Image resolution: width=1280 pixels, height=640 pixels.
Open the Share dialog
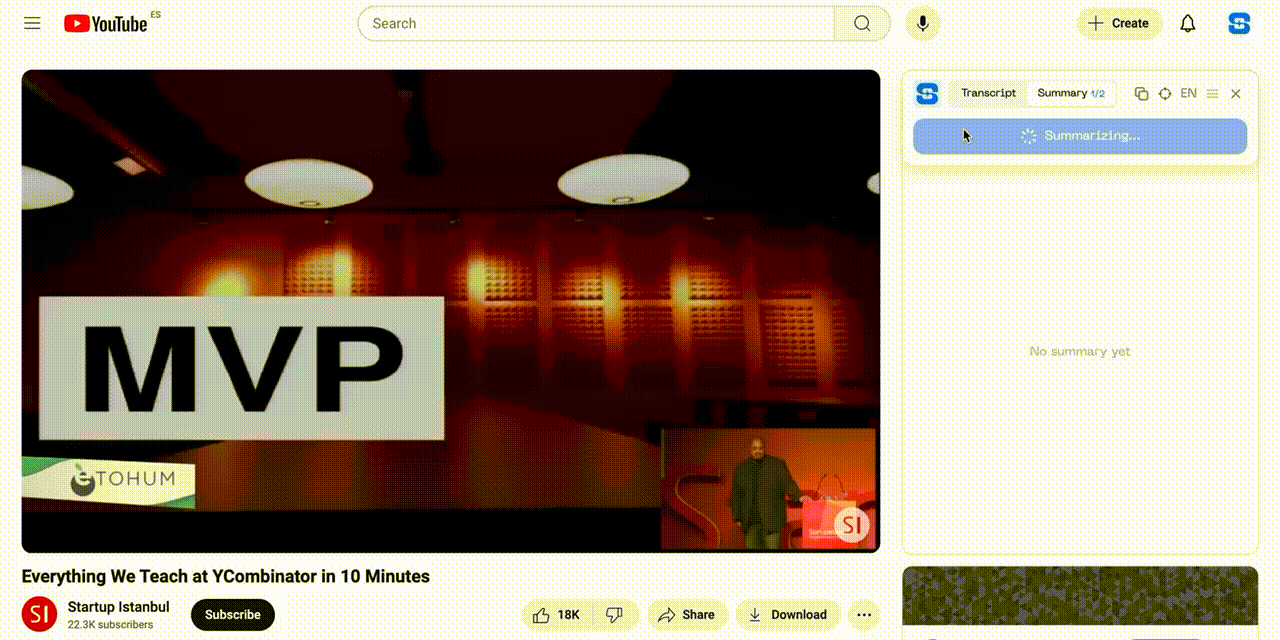click(687, 615)
